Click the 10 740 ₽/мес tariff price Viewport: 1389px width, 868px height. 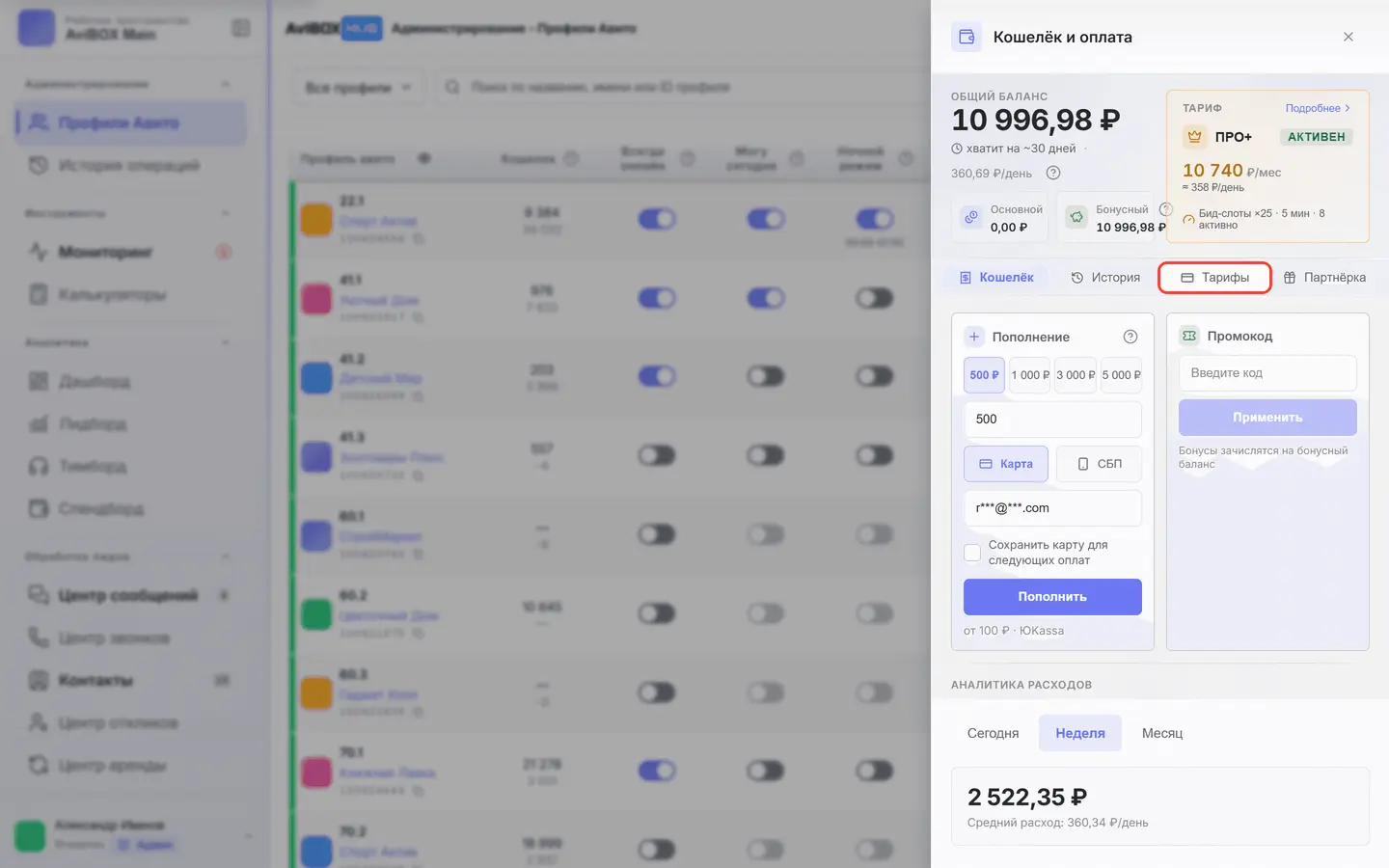[1232, 171]
